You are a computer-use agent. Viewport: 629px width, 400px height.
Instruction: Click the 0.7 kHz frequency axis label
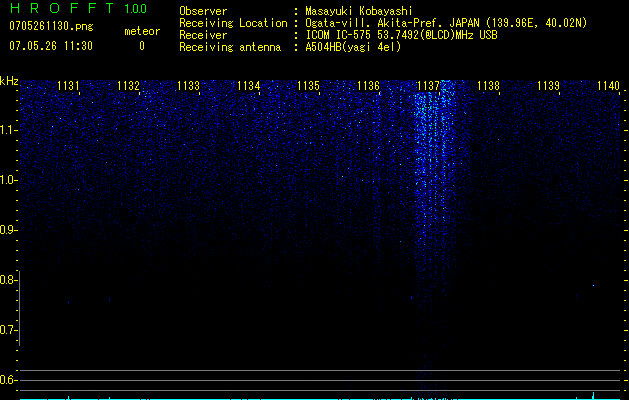pos(8,330)
